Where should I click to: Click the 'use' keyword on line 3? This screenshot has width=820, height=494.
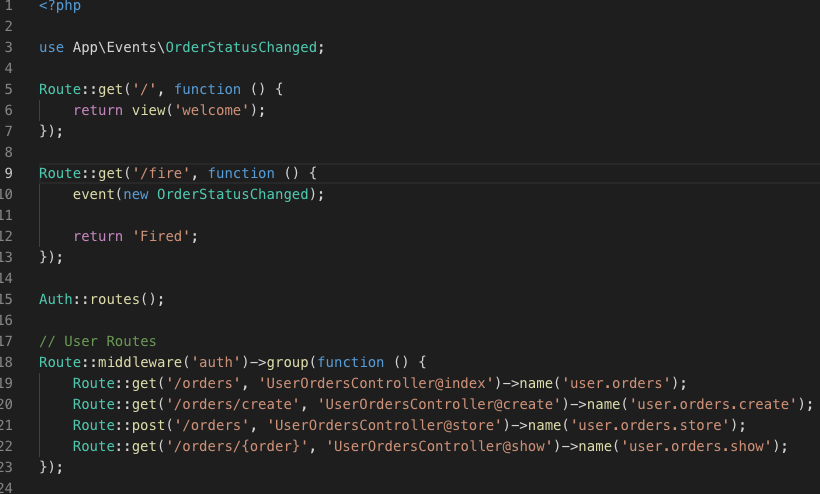(x=52, y=48)
